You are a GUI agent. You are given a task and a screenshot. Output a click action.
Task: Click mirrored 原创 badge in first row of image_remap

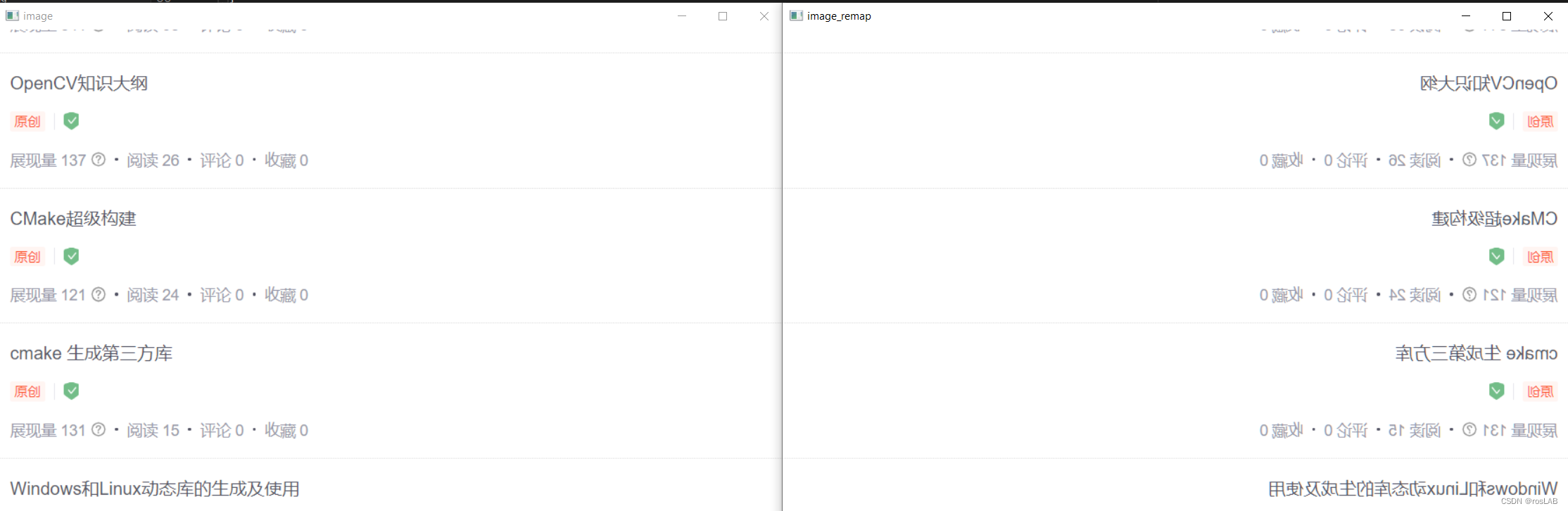tap(1540, 121)
